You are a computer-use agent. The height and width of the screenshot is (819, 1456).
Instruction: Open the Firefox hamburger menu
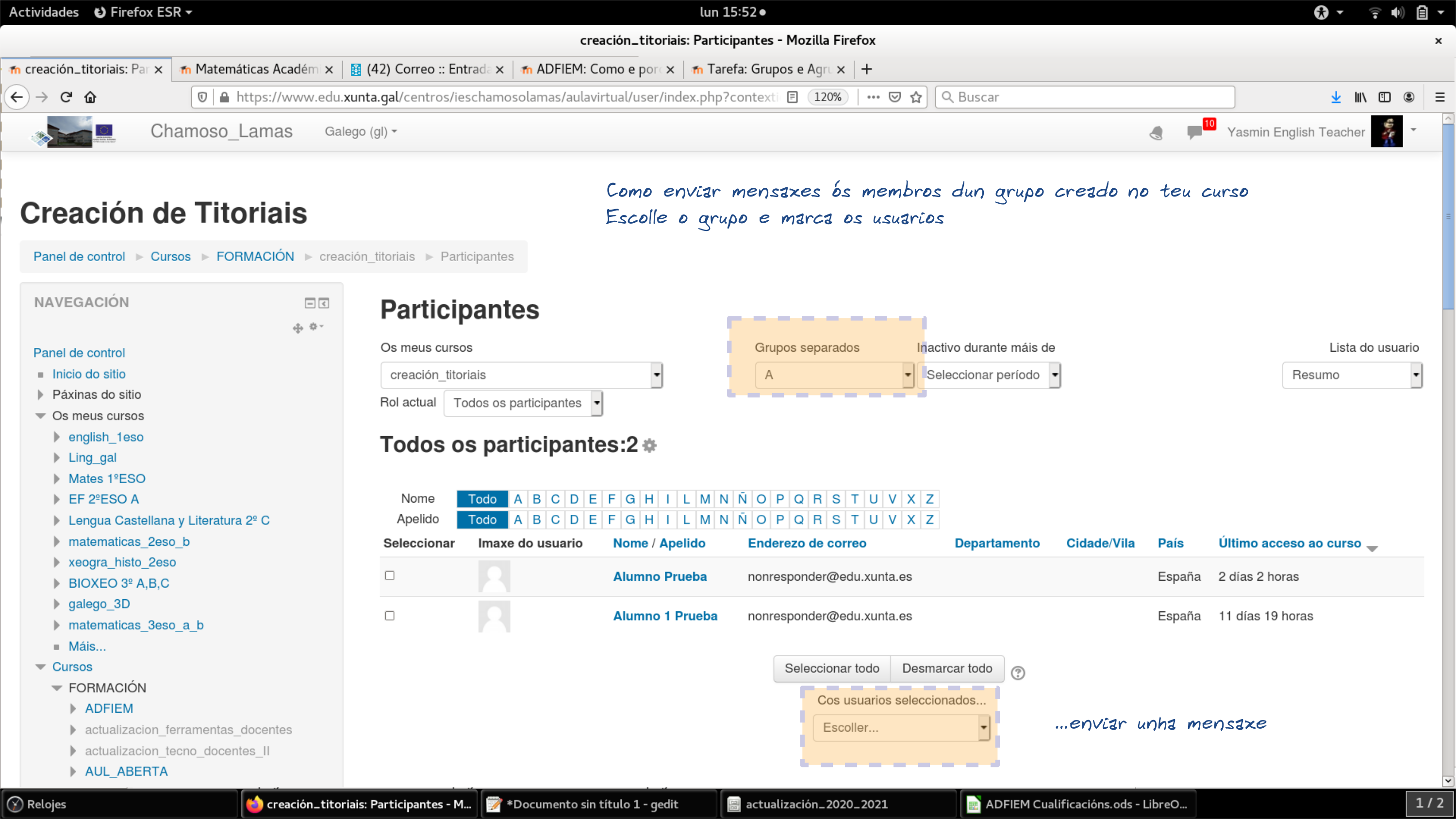pyautogui.click(x=1439, y=97)
